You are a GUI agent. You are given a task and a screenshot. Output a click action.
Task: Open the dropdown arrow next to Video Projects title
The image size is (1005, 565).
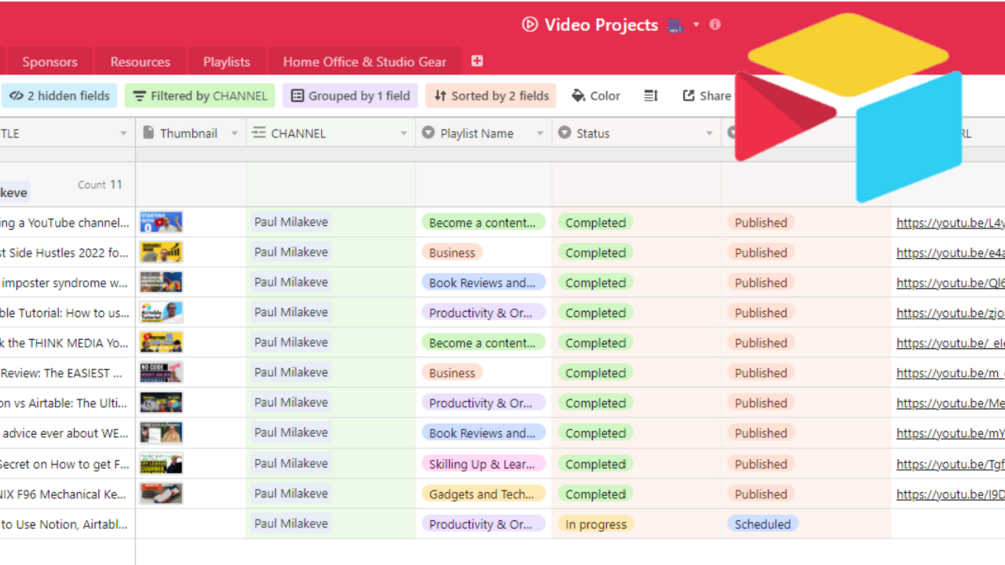(x=696, y=25)
